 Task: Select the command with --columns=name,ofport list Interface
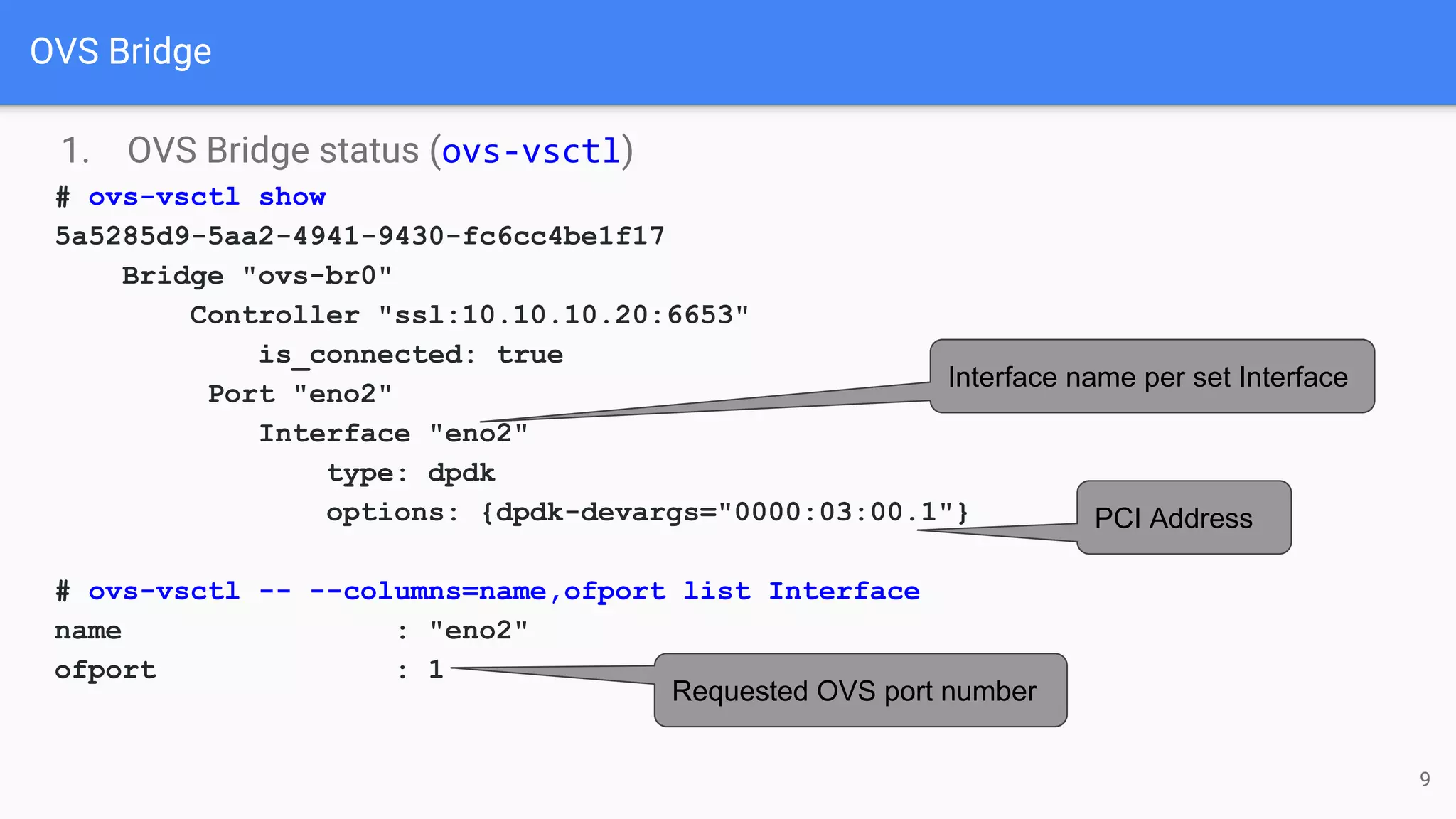coord(504,591)
